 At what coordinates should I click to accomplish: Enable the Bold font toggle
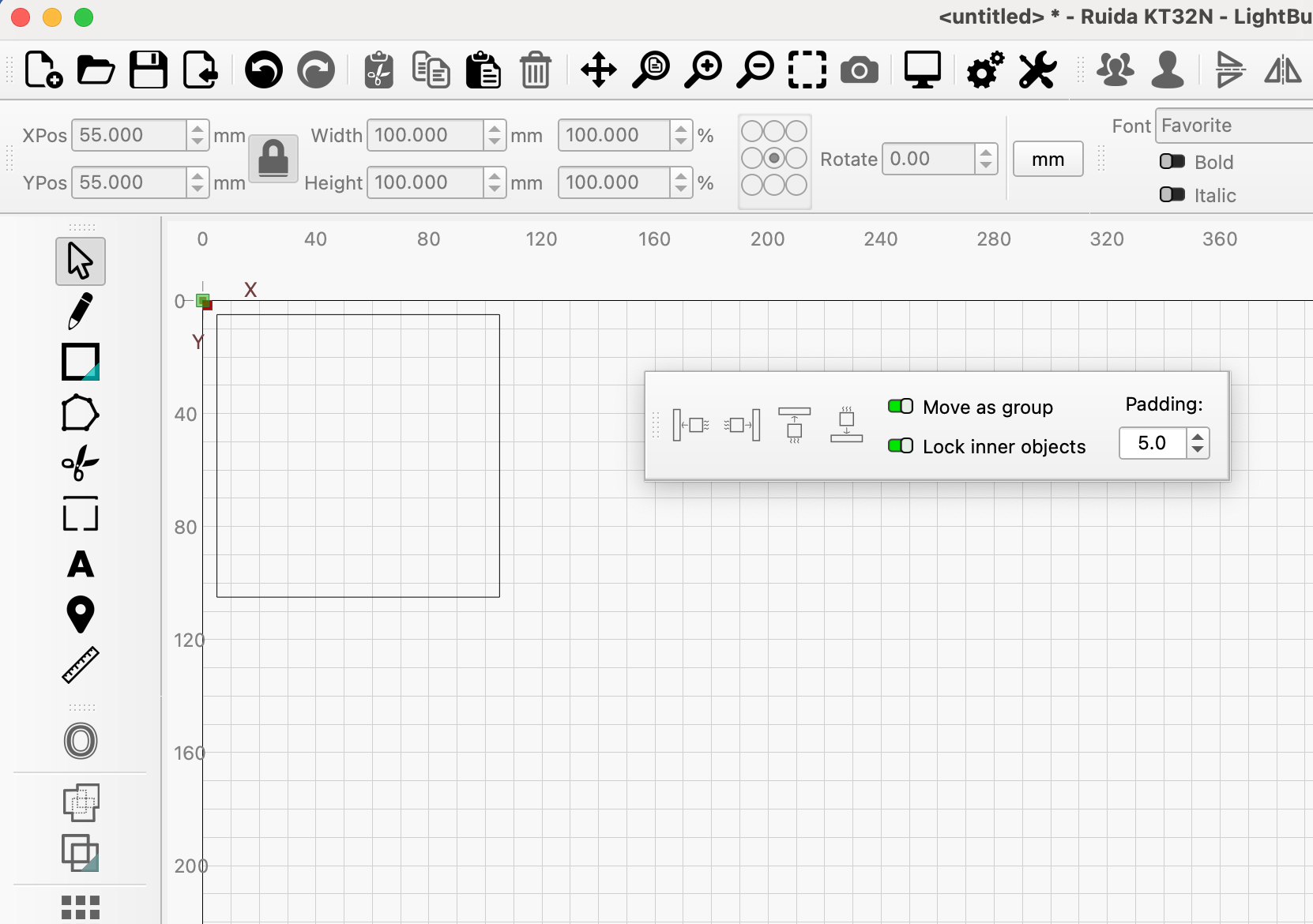pos(1172,162)
